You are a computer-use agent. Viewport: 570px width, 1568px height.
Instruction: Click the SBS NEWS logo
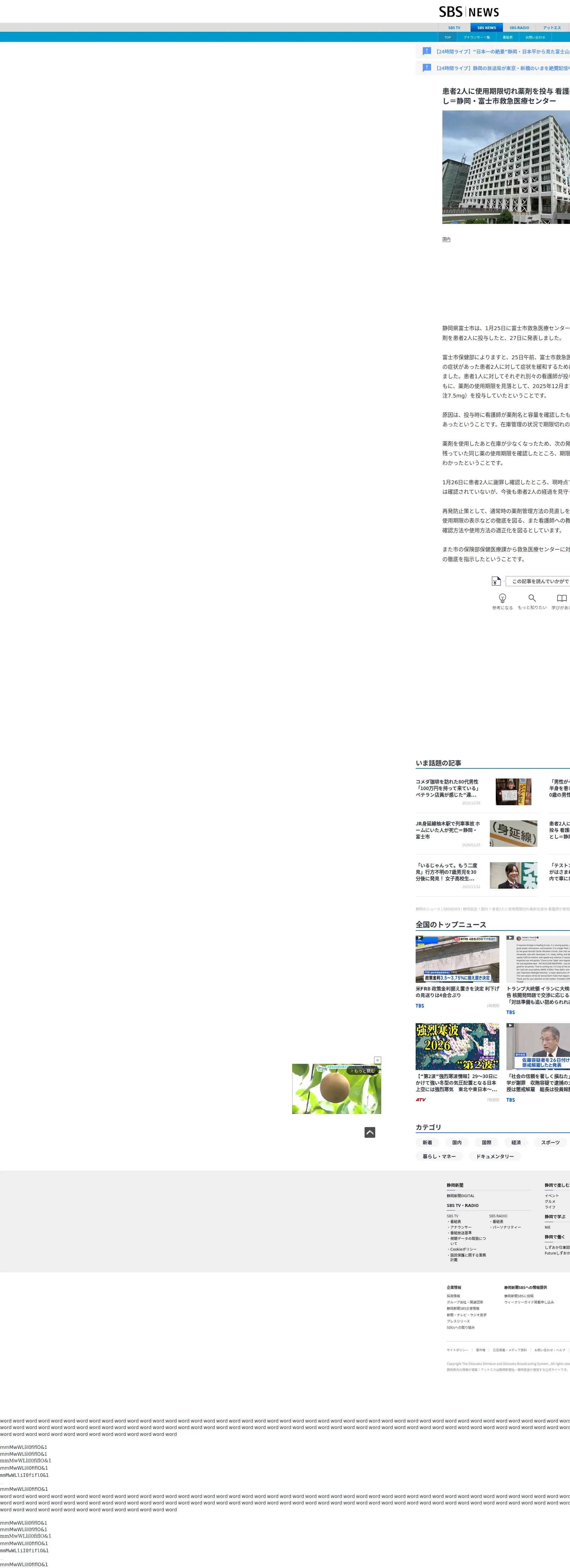pyautogui.click(x=468, y=12)
